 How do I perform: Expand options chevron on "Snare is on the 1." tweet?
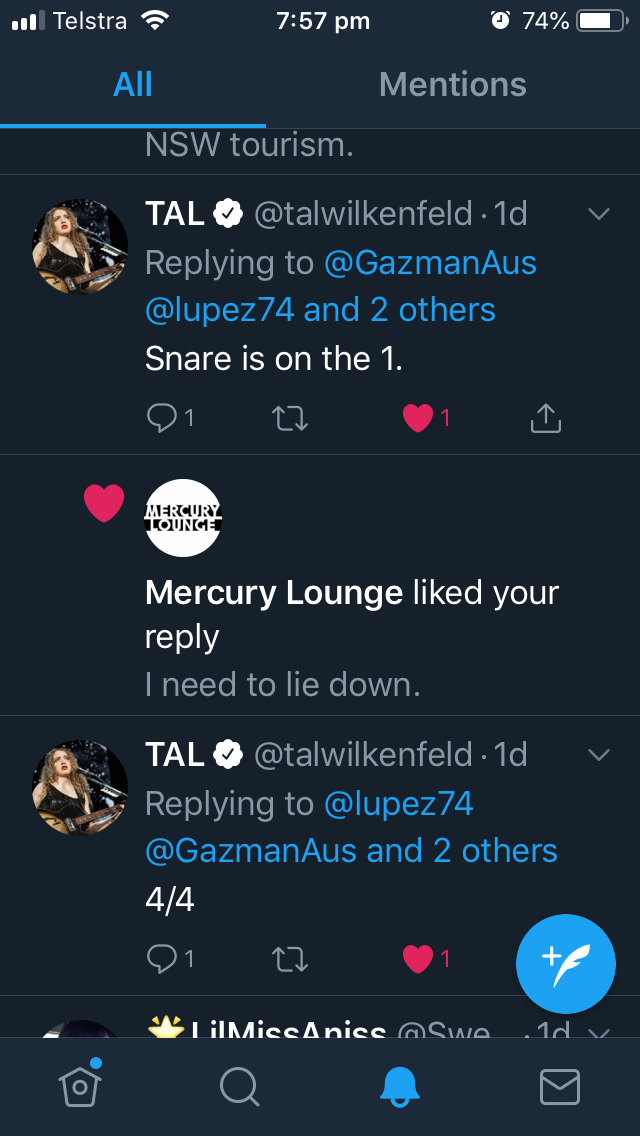[x=599, y=214]
